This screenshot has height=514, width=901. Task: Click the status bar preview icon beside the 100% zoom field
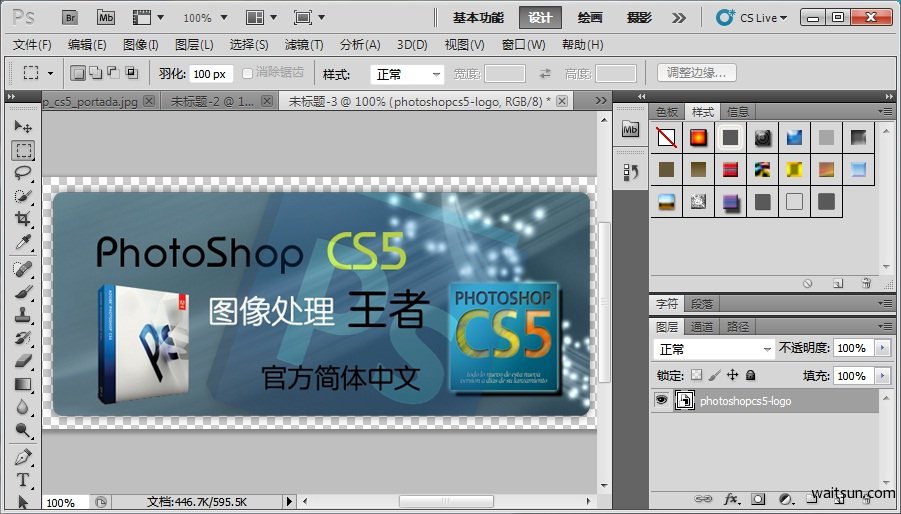point(101,502)
